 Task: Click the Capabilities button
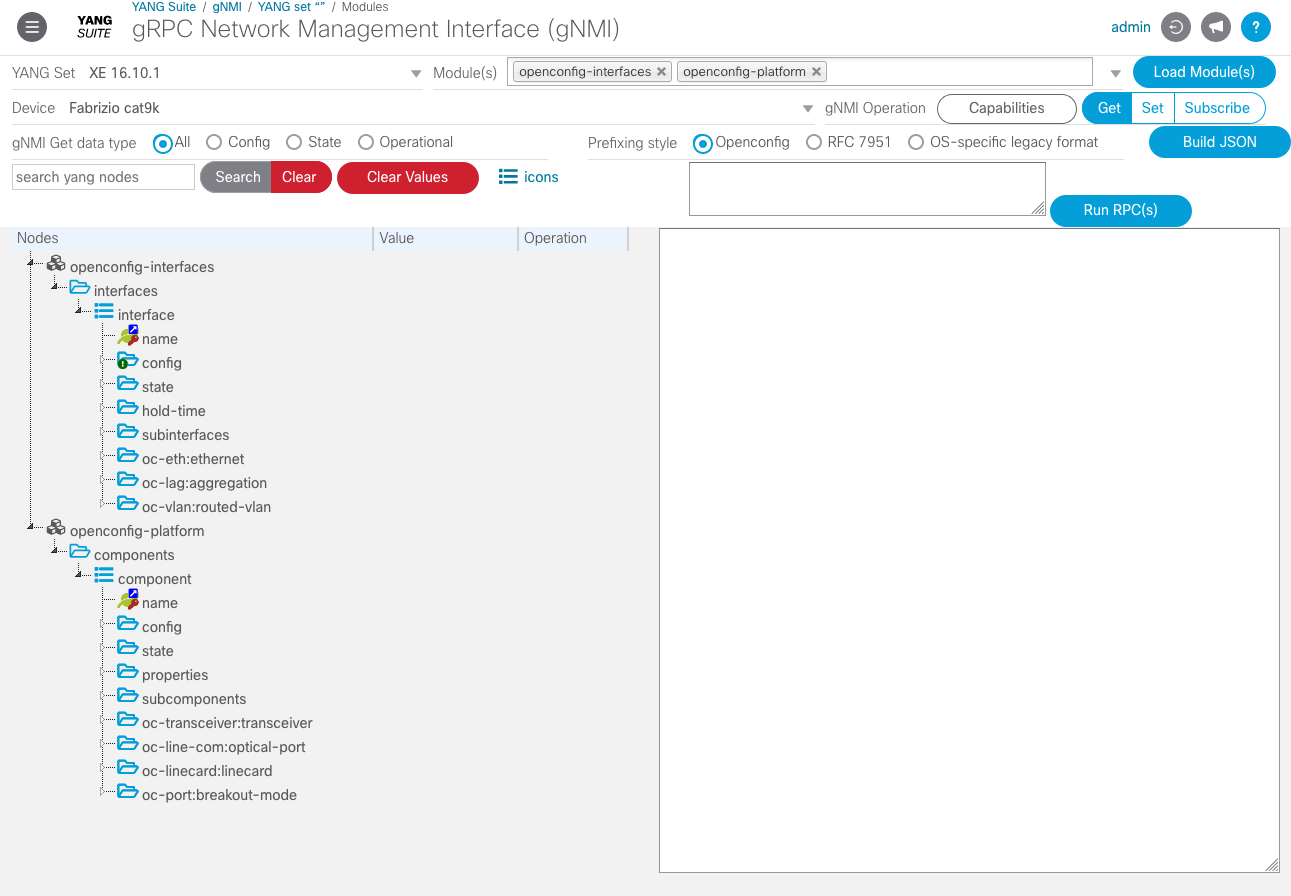click(1006, 108)
